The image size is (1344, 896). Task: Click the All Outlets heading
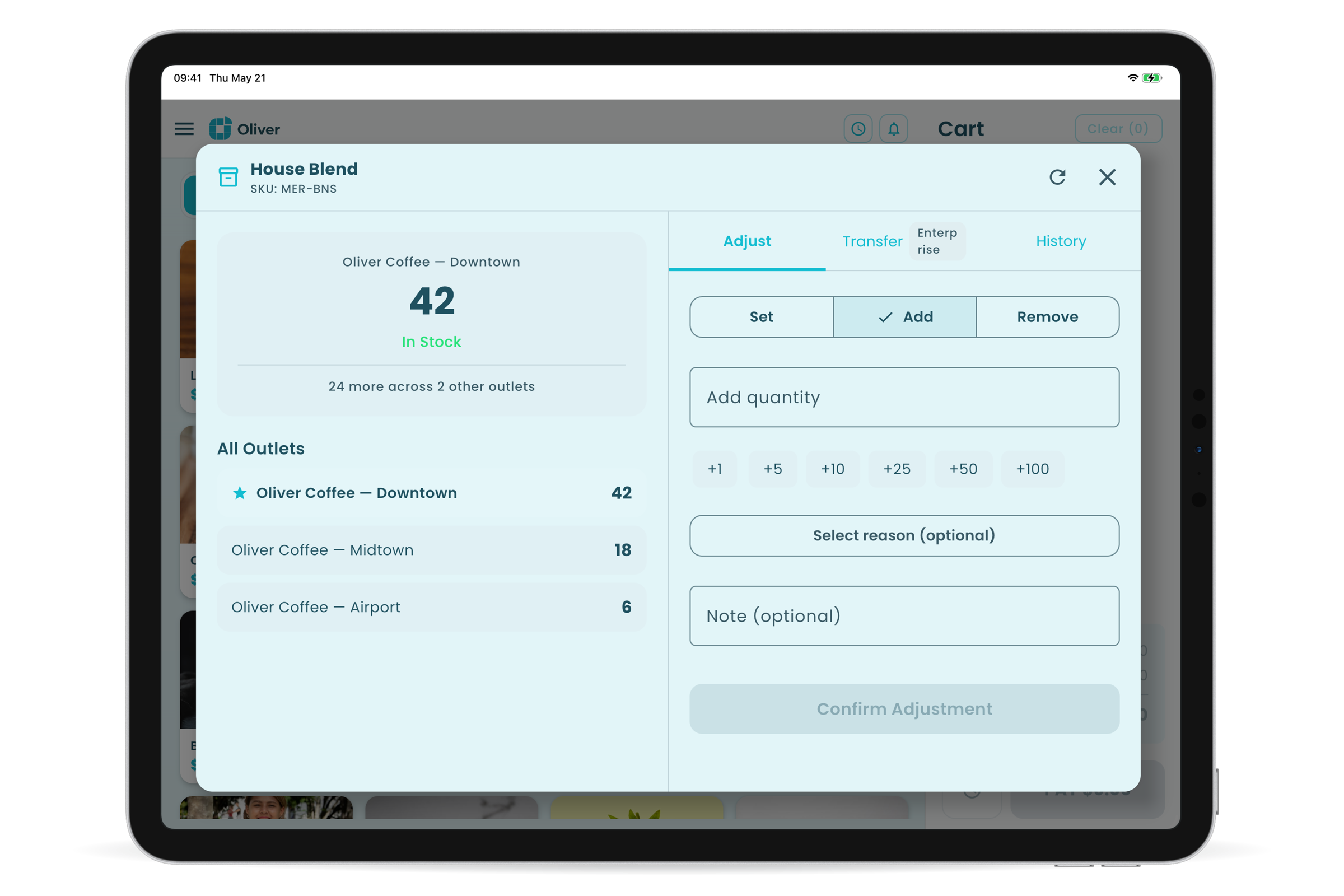click(260, 449)
